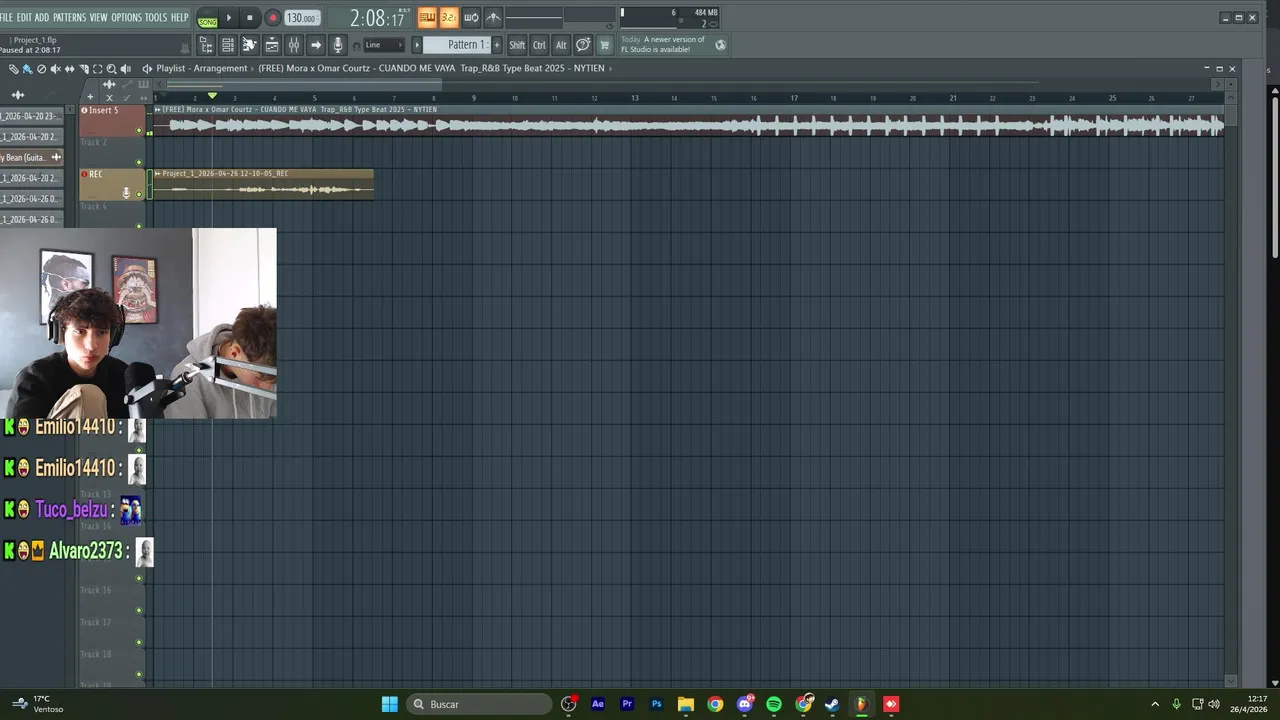Open the Mixer icon
This screenshot has width=1280, height=720.
294,45
